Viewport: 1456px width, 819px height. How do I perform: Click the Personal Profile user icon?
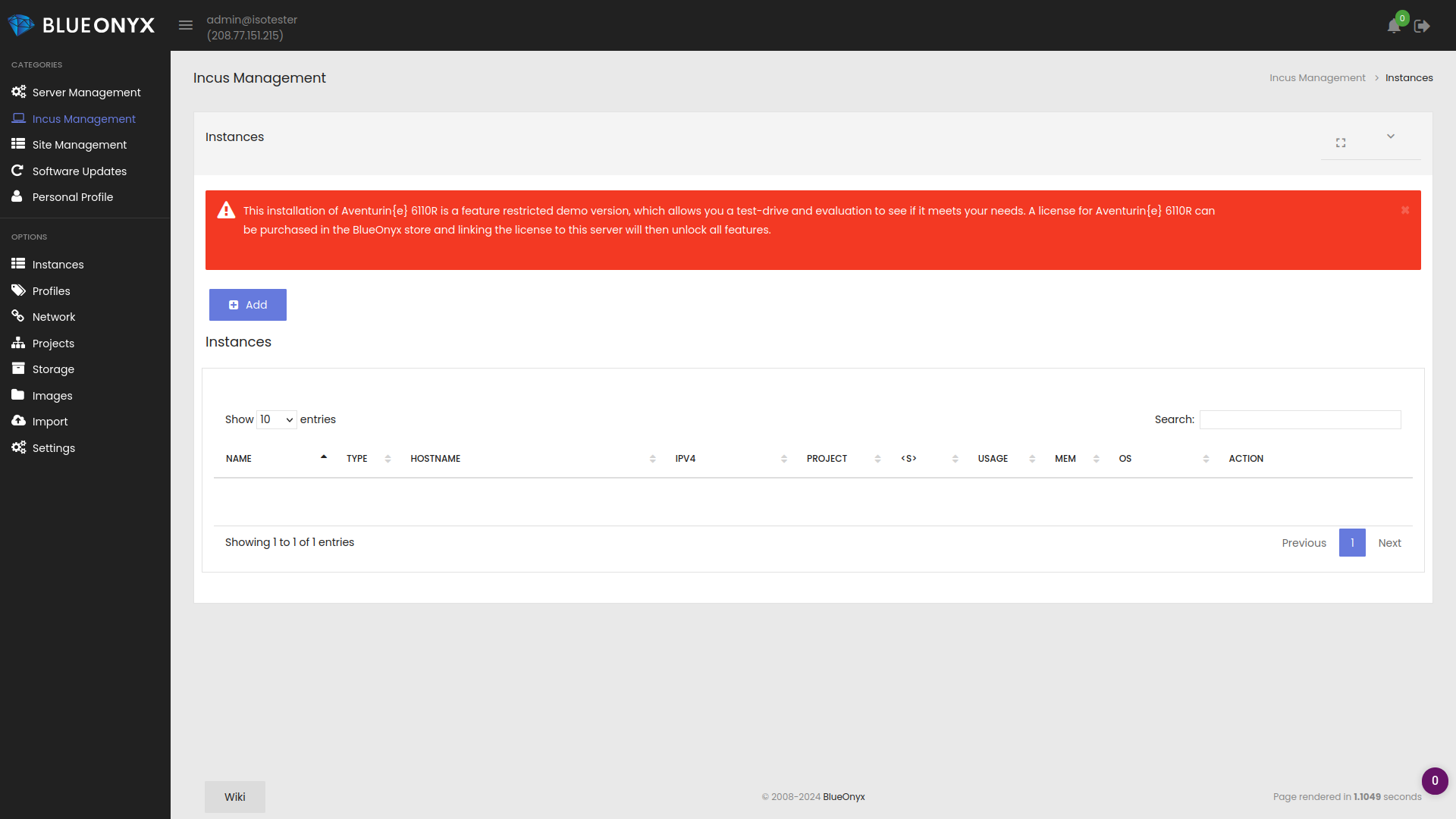click(17, 196)
